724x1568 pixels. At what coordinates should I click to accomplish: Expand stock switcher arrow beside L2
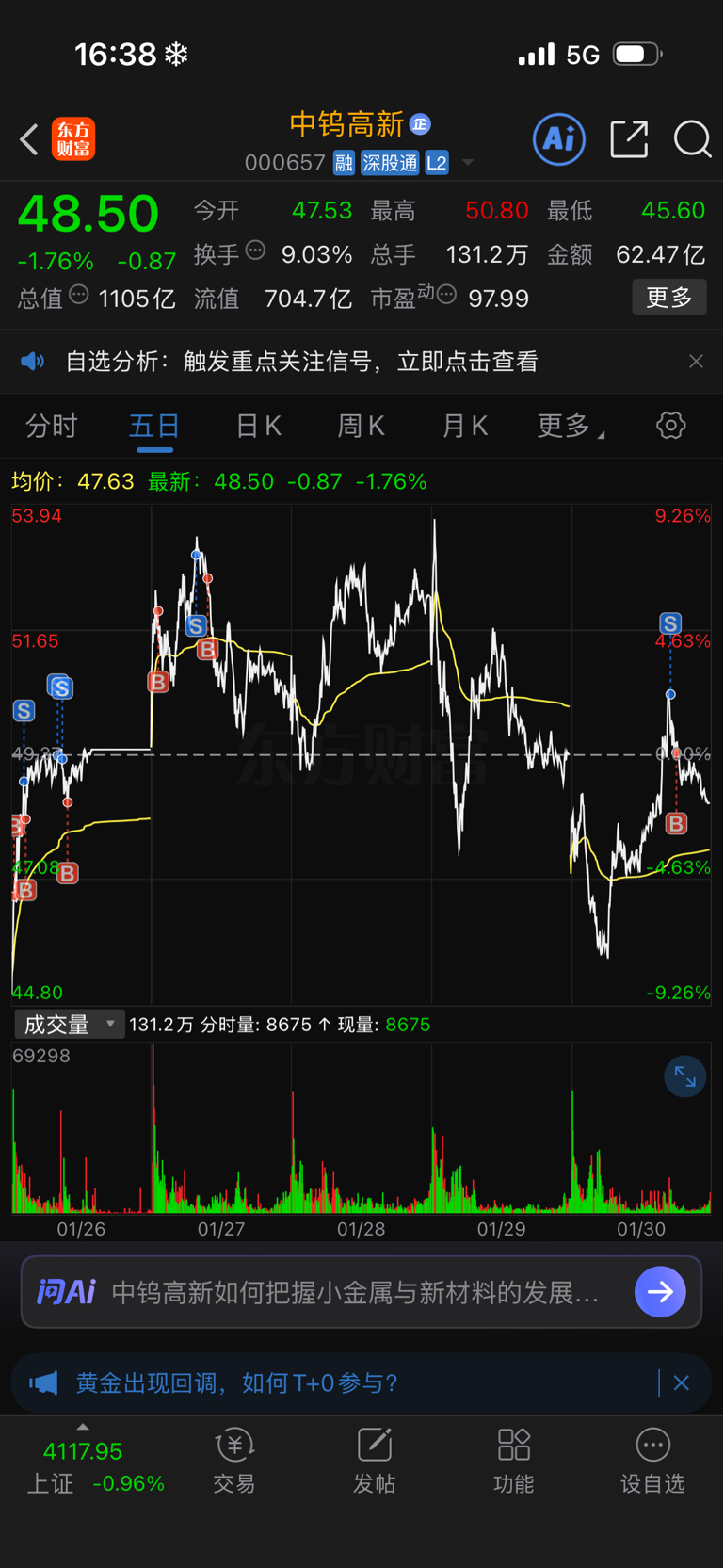[x=468, y=164]
